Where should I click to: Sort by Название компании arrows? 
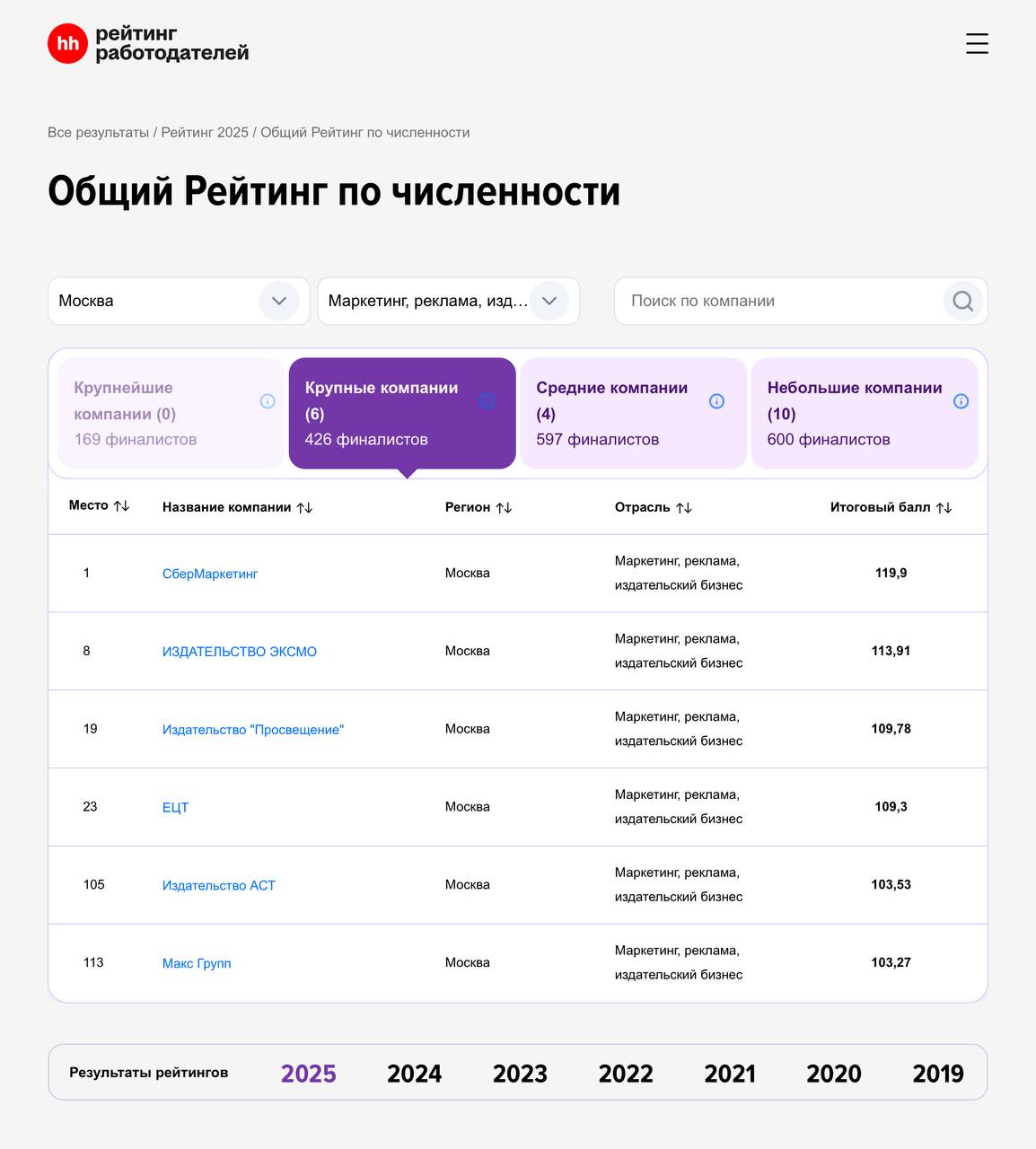pos(305,508)
